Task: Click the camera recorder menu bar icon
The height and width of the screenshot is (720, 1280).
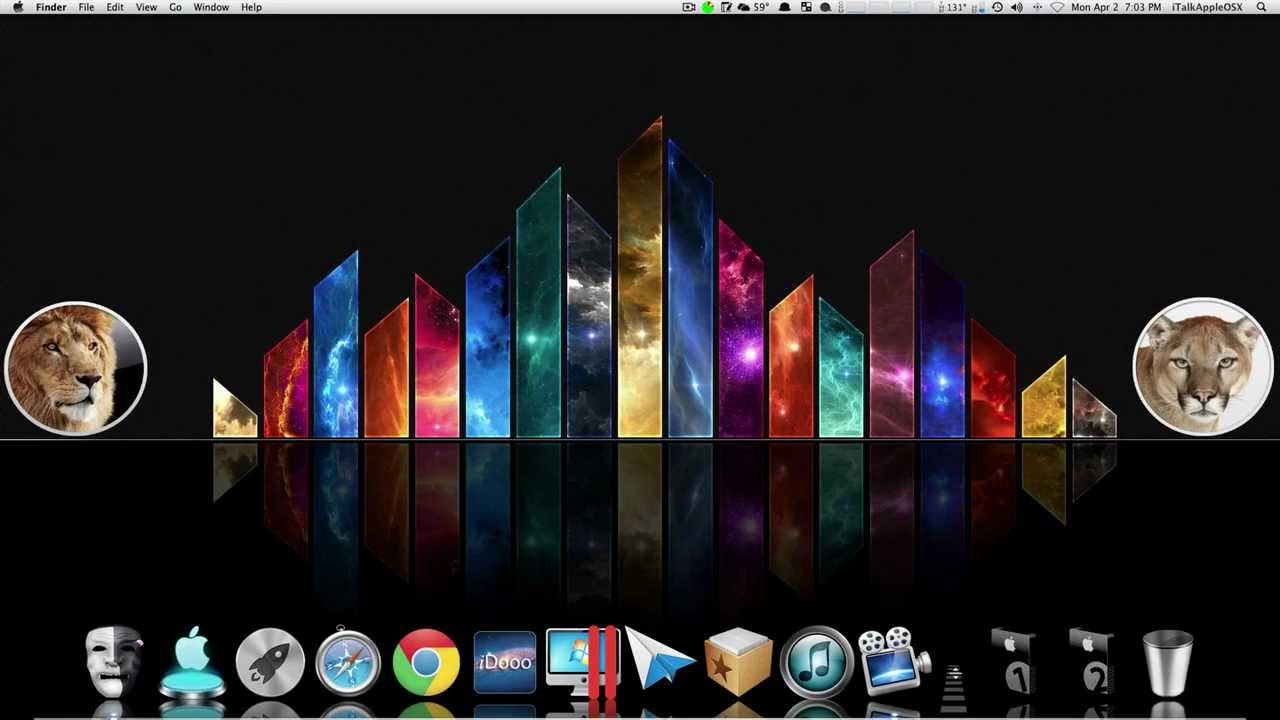Action: [x=689, y=7]
